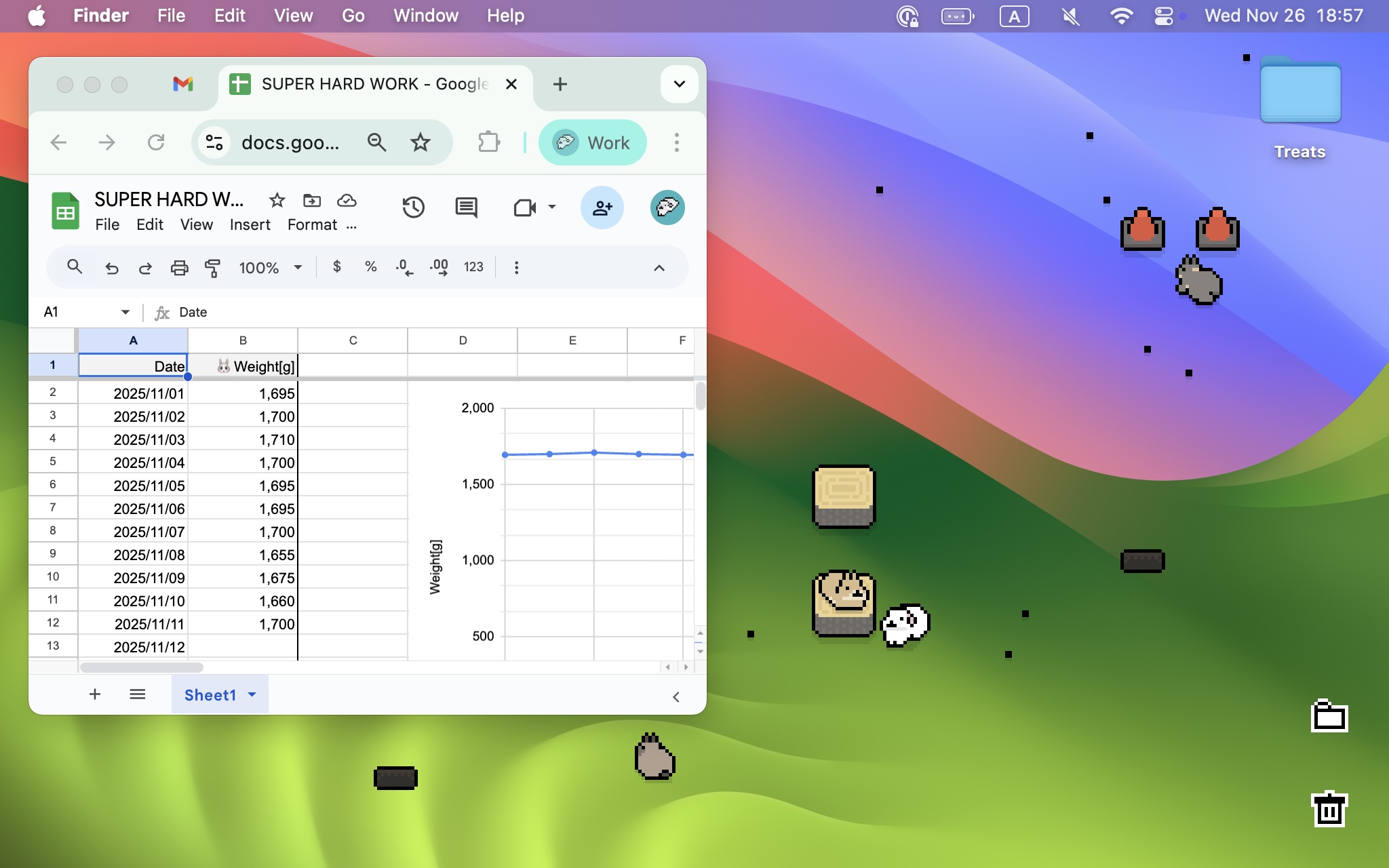
Task: Expand the A1 name box dropdown
Action: click(x=125, y=312)
